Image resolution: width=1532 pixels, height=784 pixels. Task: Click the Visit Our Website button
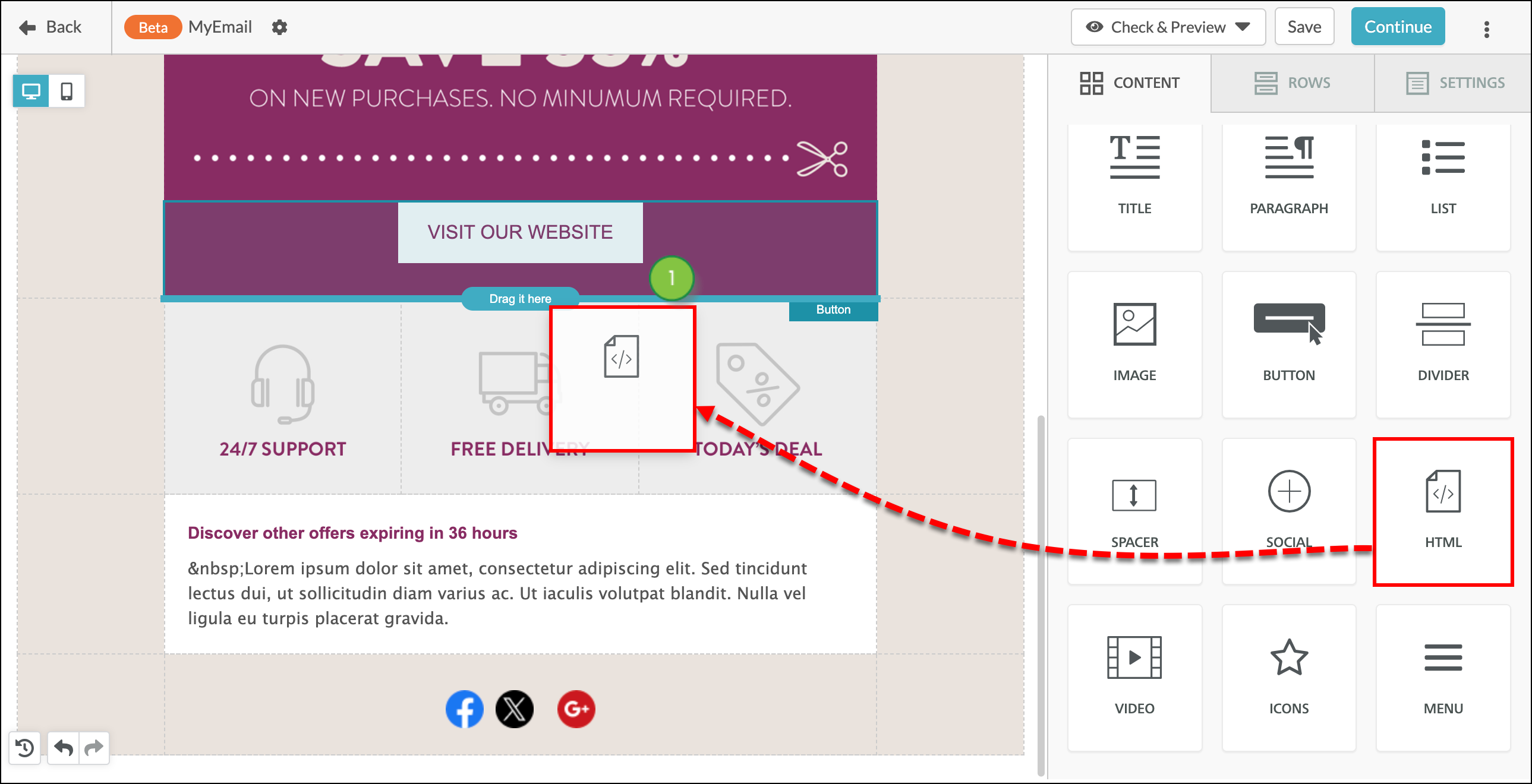[520, 232]
